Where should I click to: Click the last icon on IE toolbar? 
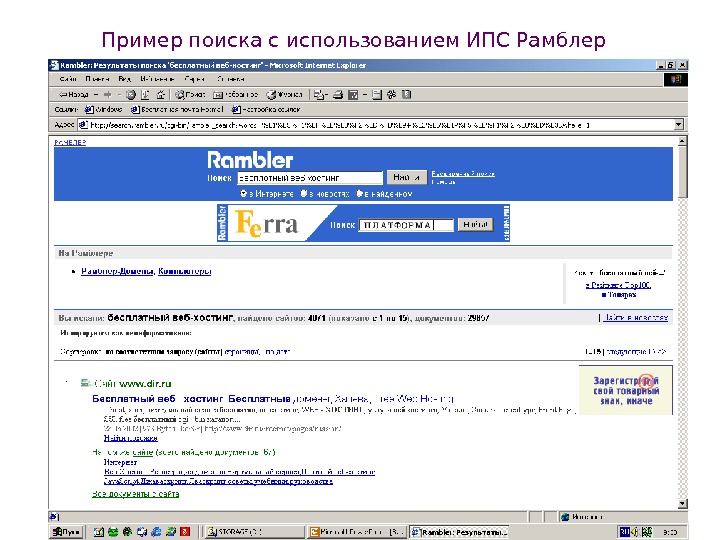click(x=406, y=95)
